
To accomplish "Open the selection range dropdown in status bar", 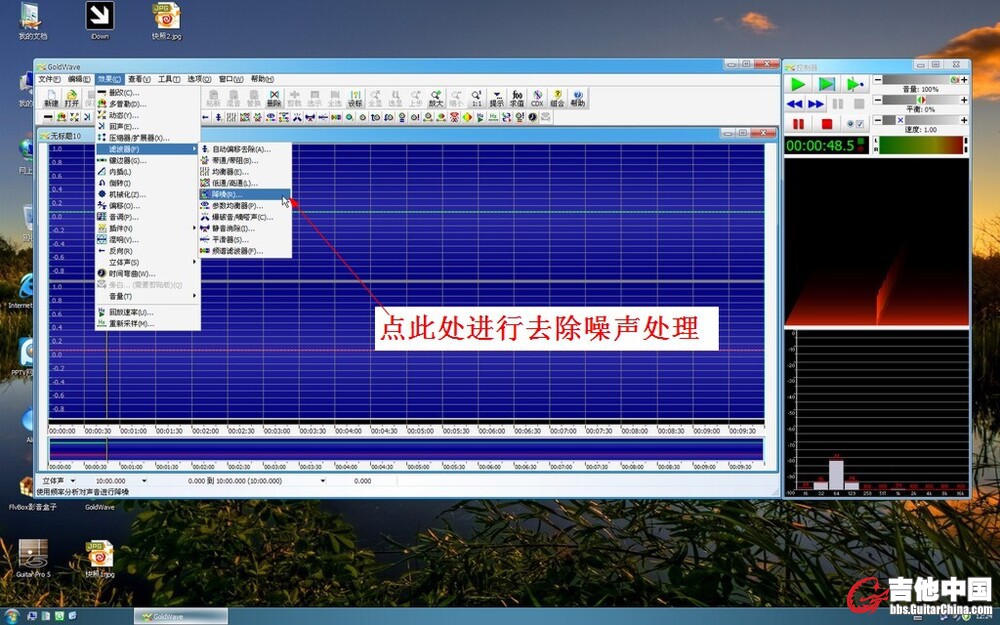I will pyautogui.click(x=323, y=481).
